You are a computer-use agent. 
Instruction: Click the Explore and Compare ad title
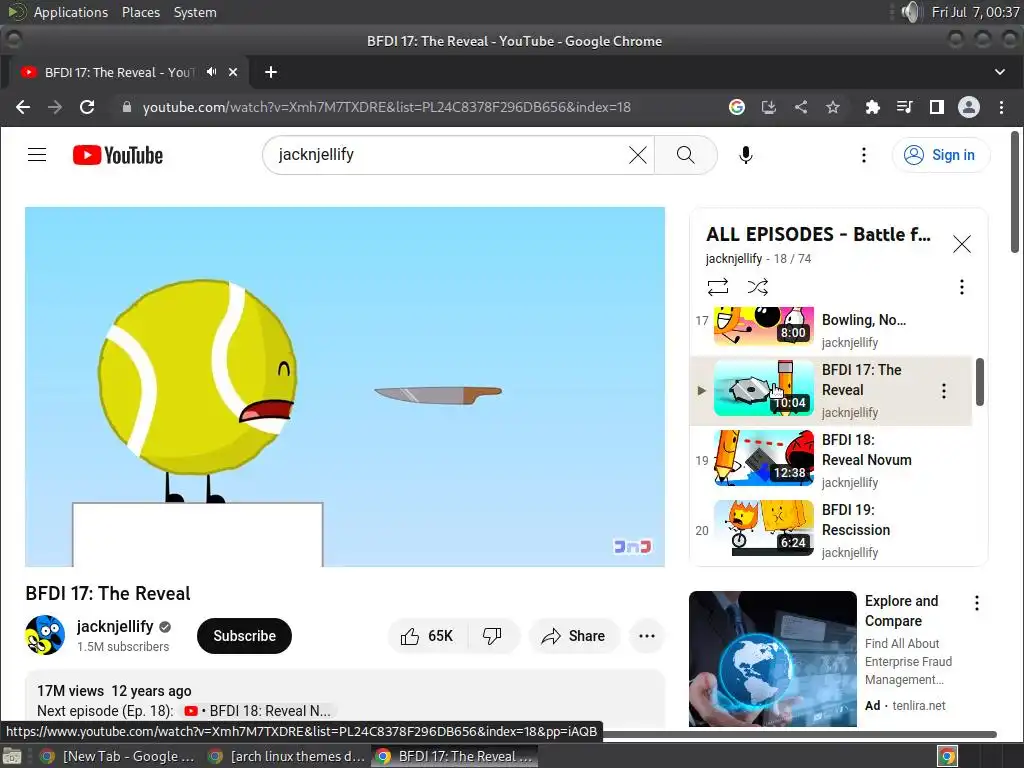click(x=901, y=611)
